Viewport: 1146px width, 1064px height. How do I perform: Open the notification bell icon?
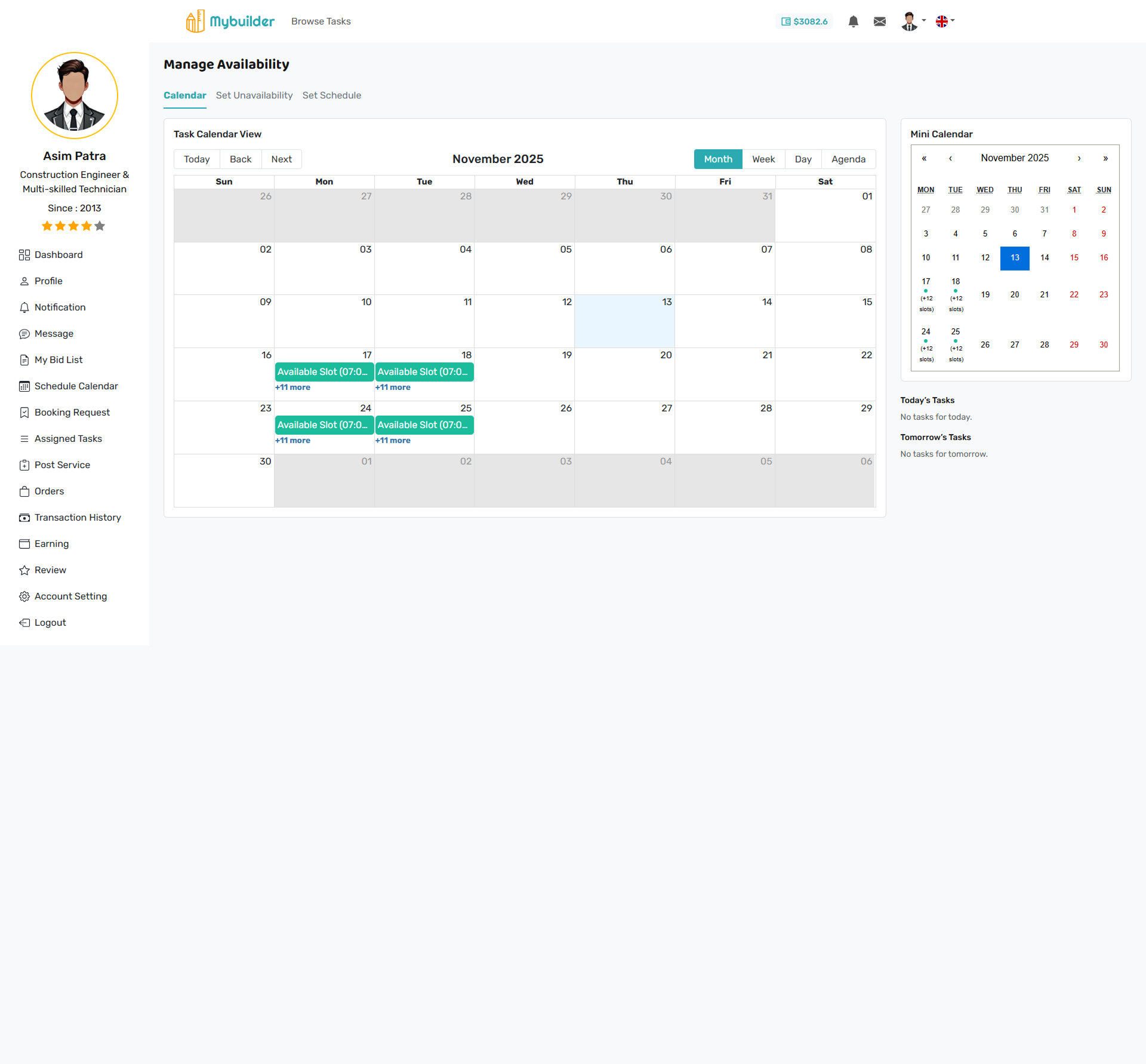coord(853,21)
